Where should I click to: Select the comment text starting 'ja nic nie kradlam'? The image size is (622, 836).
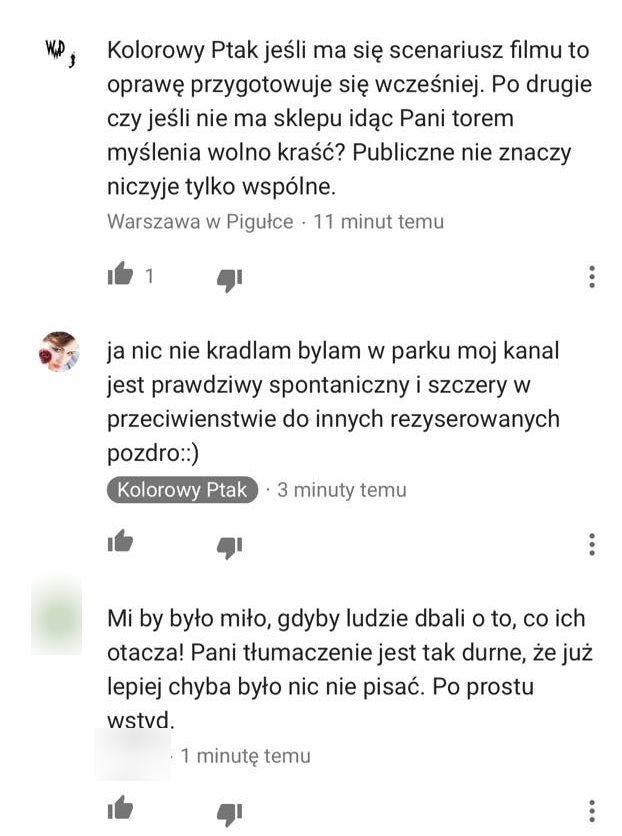[x=334, y=402]
